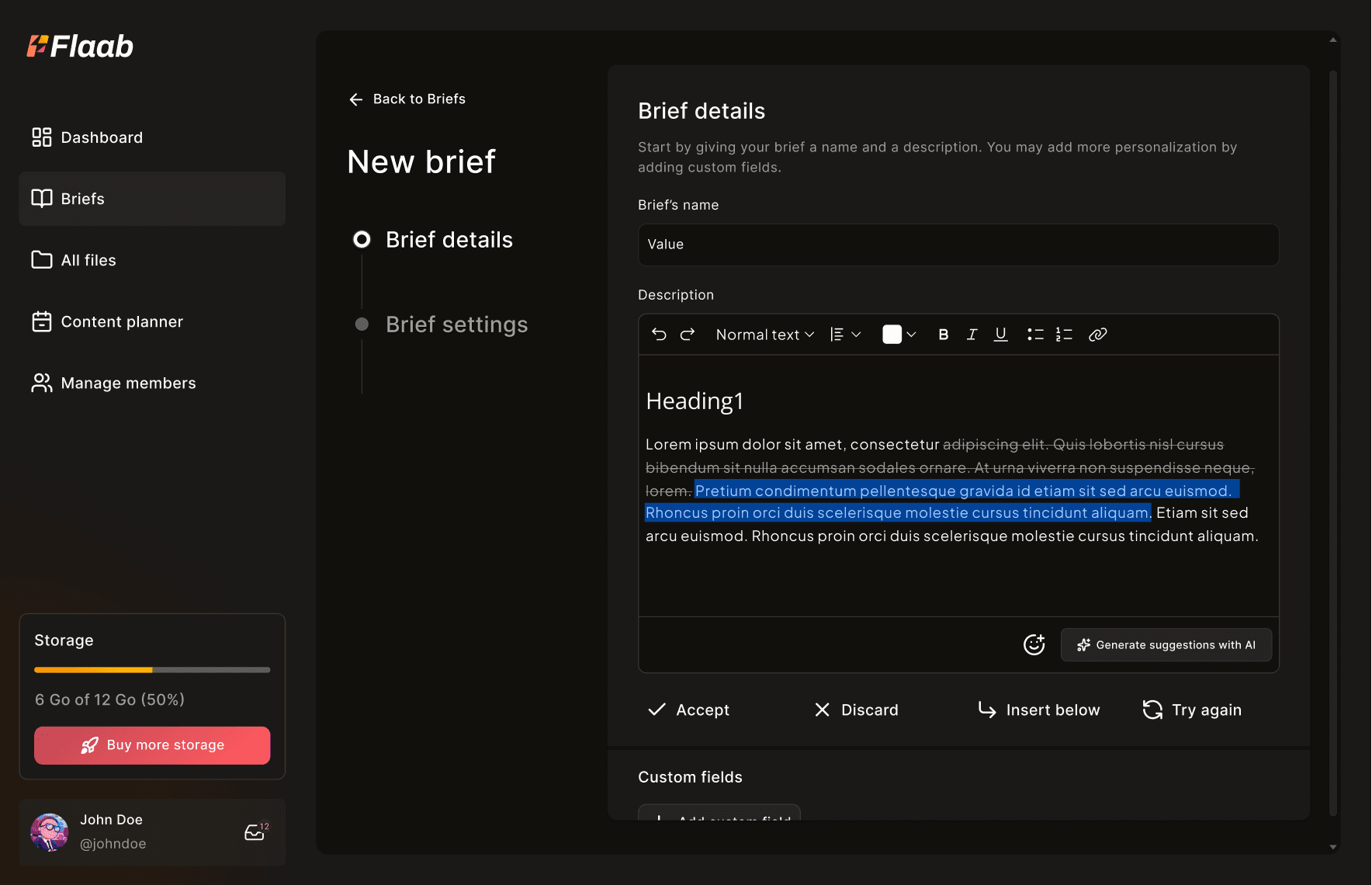Accept the AI suggestion

689,710
